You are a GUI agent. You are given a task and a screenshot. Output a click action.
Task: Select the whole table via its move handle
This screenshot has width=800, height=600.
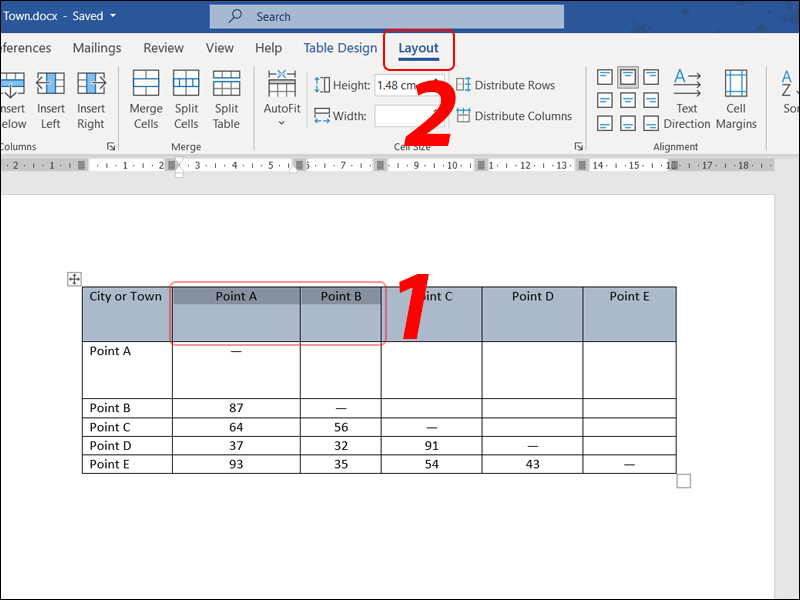[x=74, y=279]
